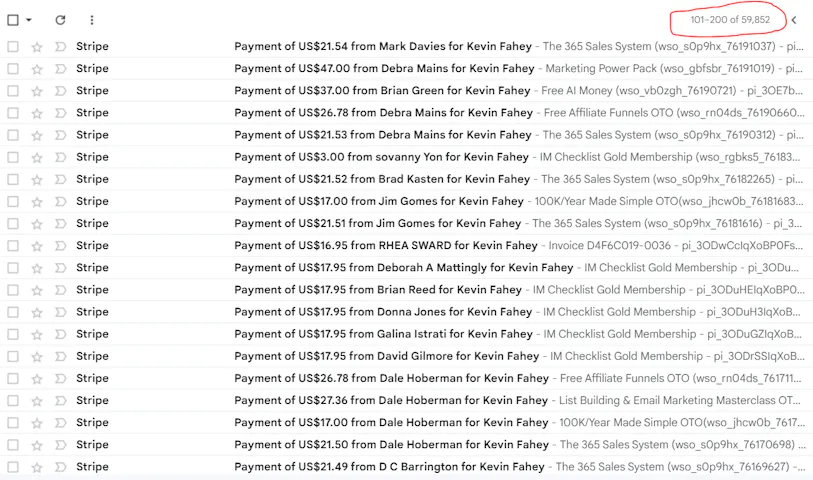Select the Brad Kasten US$21.52 email checkbox
This screenshot has height=480, width=813.
click(x=13, y=180)
